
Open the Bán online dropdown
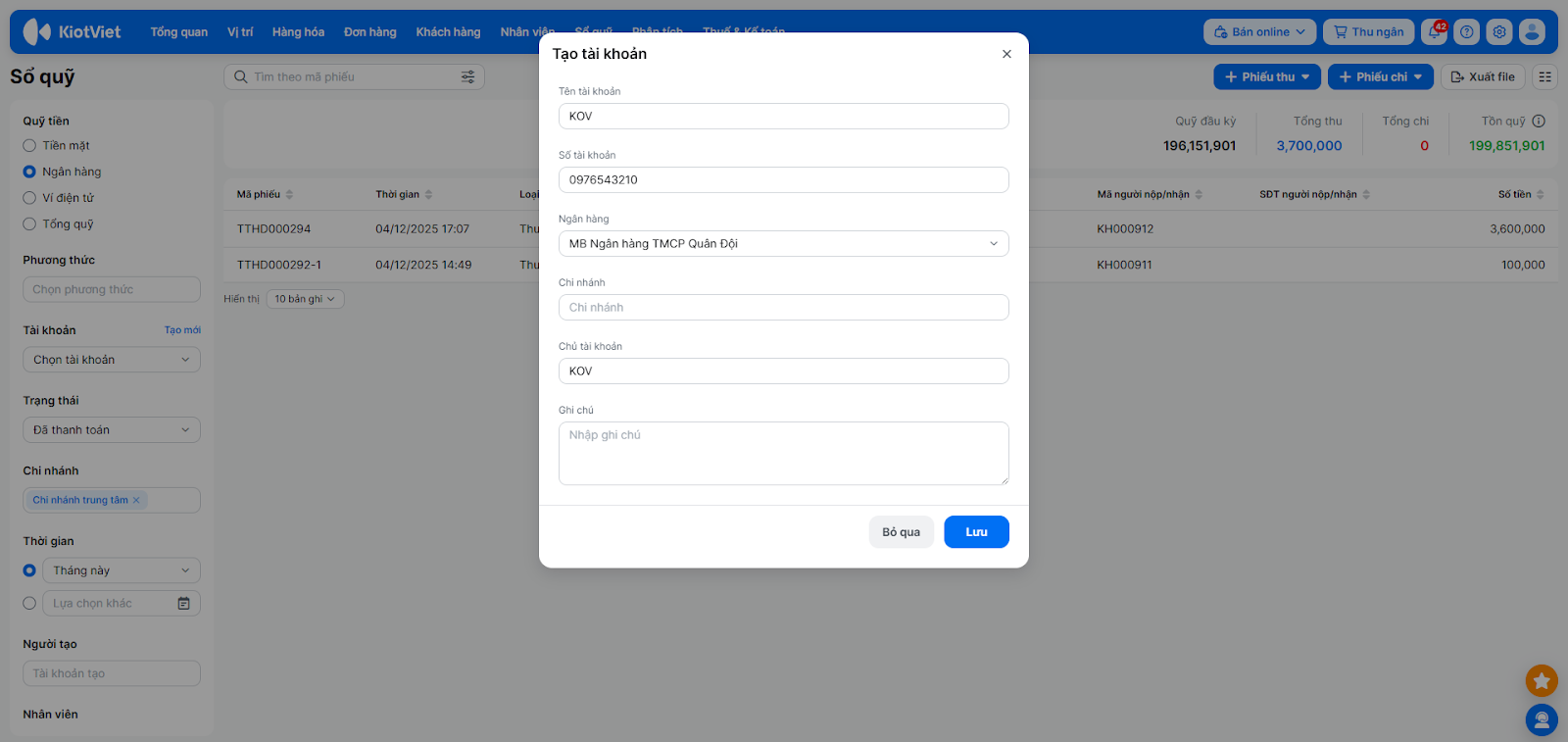tap(1260, 31)
